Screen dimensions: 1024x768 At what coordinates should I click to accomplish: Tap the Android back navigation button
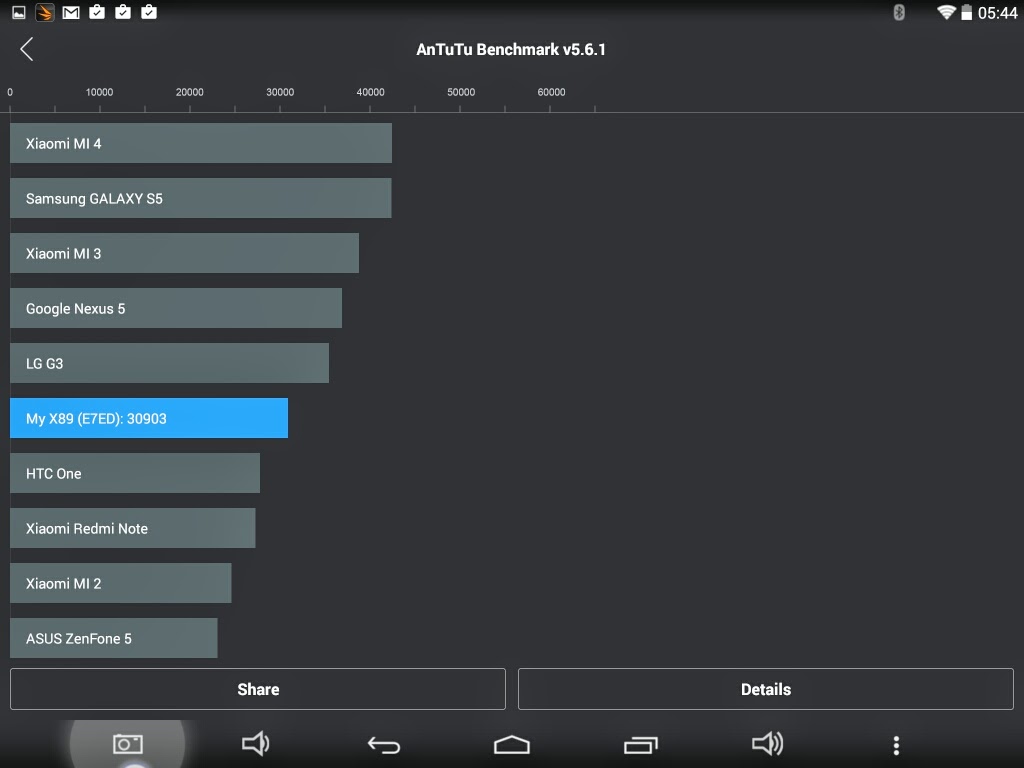pyautogui.click(x=383, y=744)
